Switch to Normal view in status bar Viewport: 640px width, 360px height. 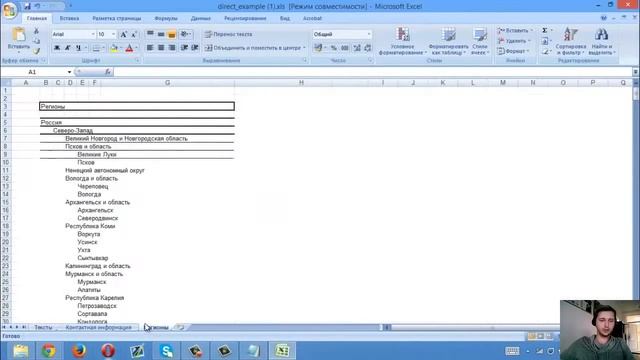point(531,336)
